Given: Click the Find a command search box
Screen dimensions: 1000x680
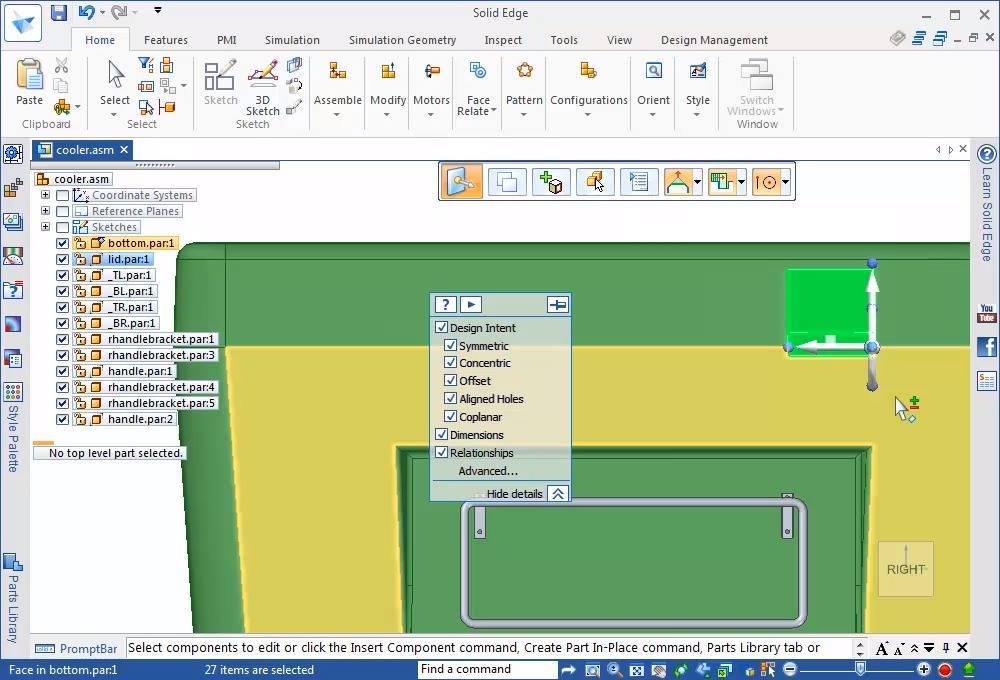Looking at the screenshot, I should [x=487, y=669].
